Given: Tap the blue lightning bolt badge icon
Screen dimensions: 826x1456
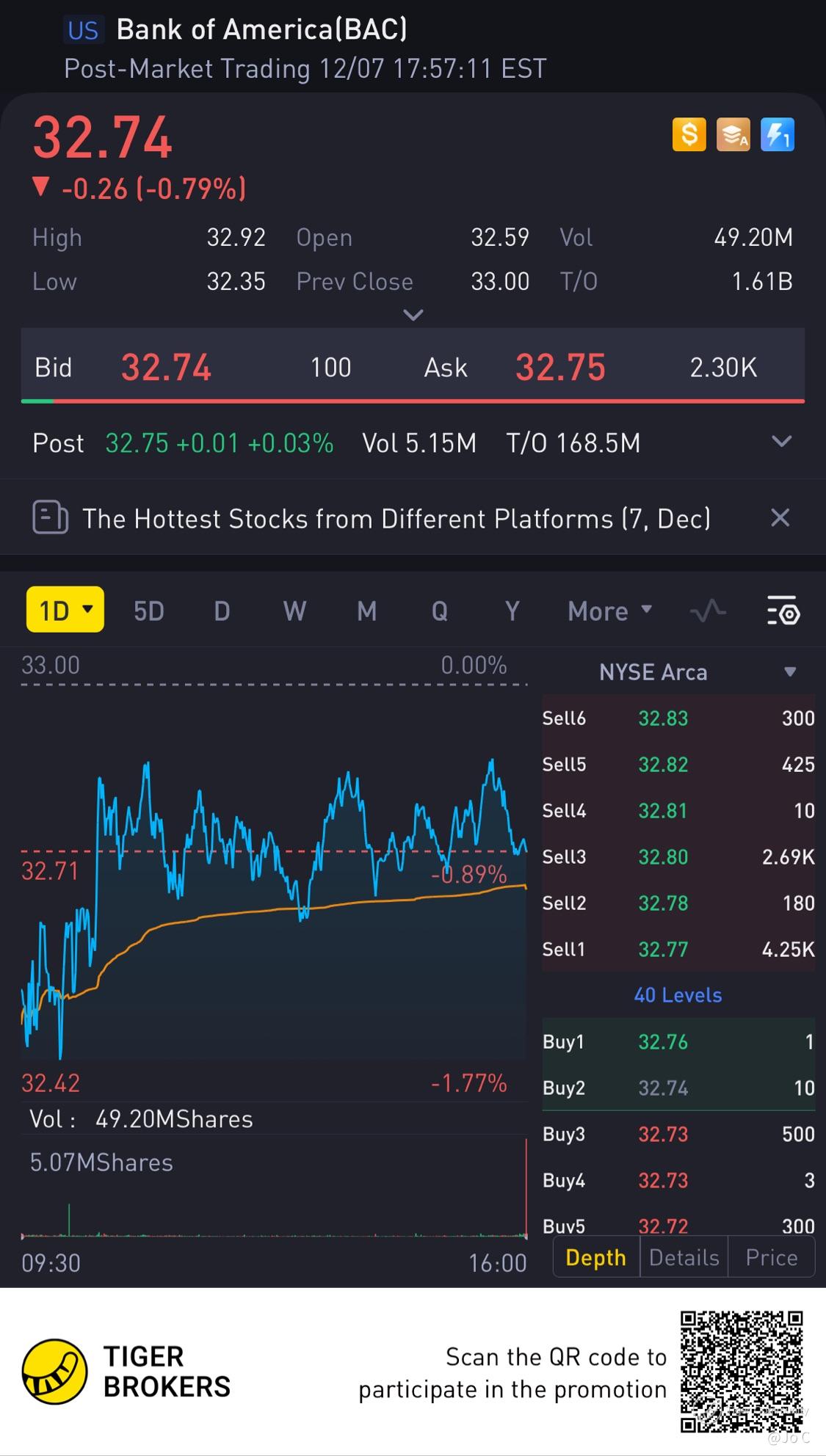Looking at the screenshot, I should pyautogui.click(x=777, y=135).
